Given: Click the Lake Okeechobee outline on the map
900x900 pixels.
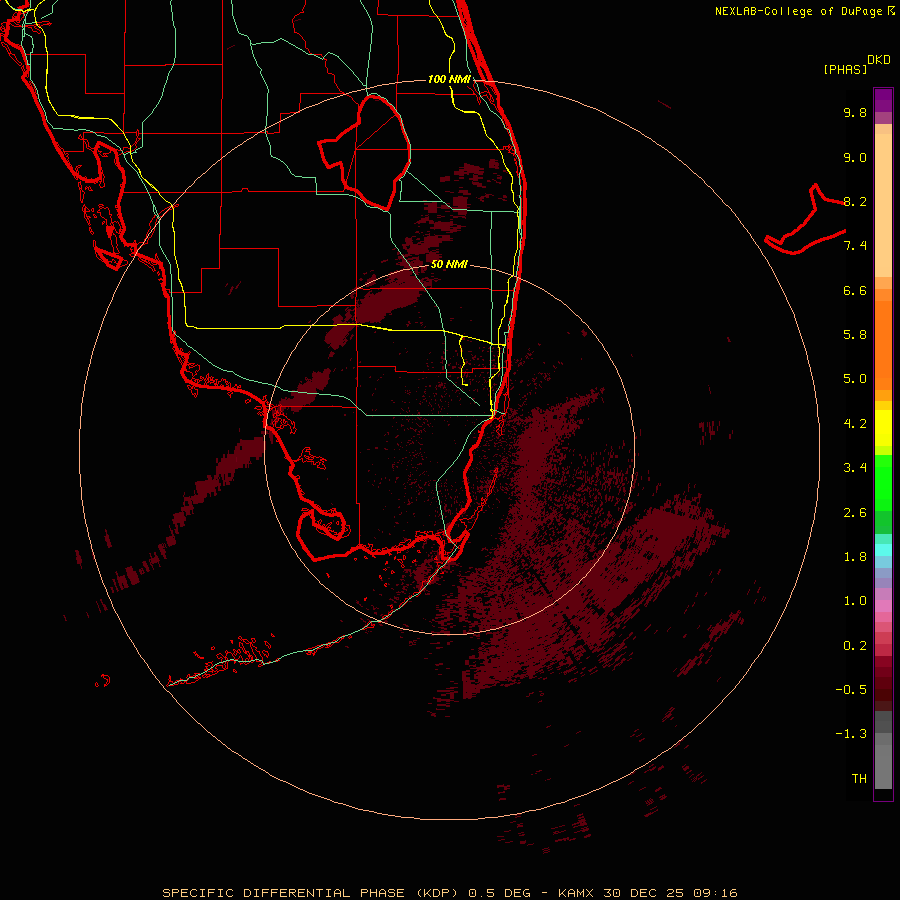Looking at the screenshot, I should coord(365,151).
